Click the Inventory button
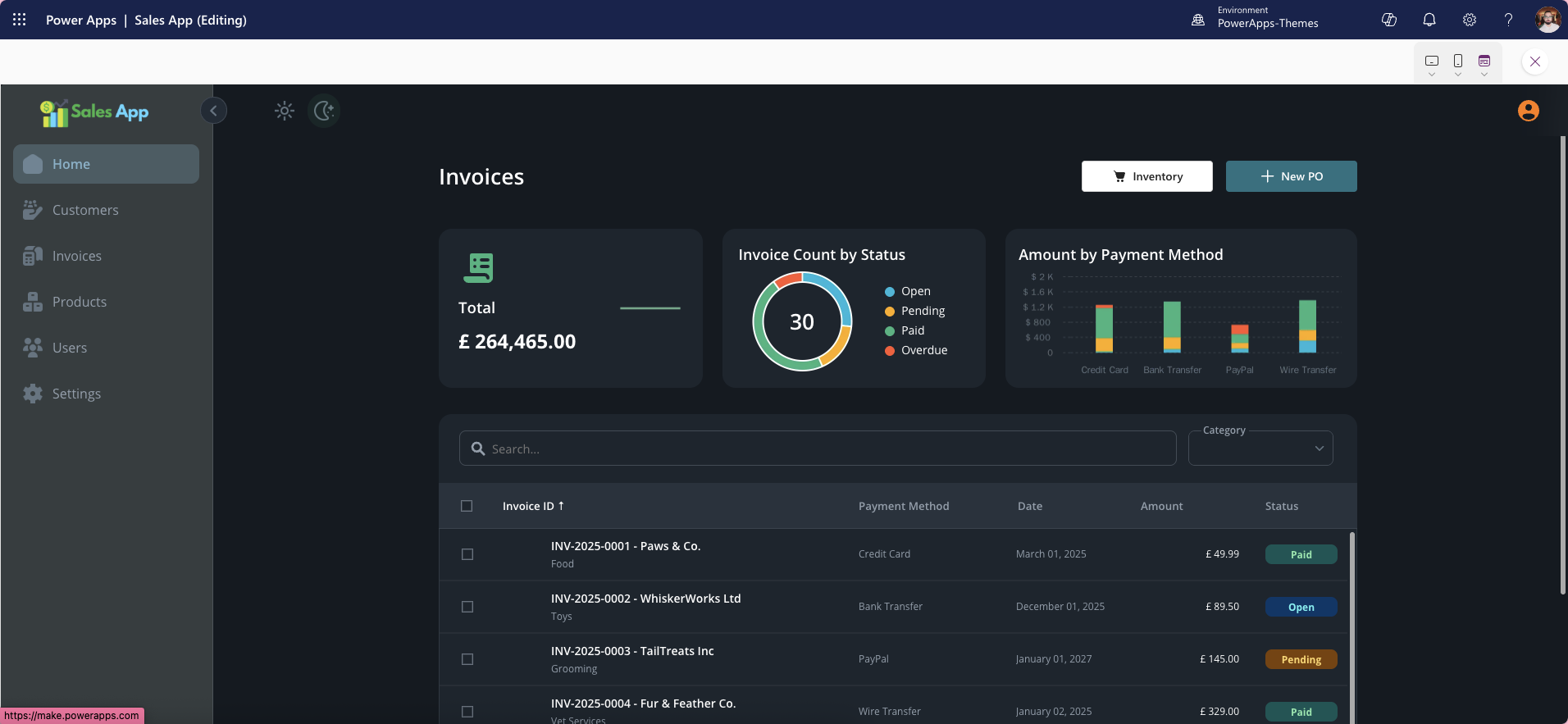This screenshot has width=1568, height=724. point(1146,176)
